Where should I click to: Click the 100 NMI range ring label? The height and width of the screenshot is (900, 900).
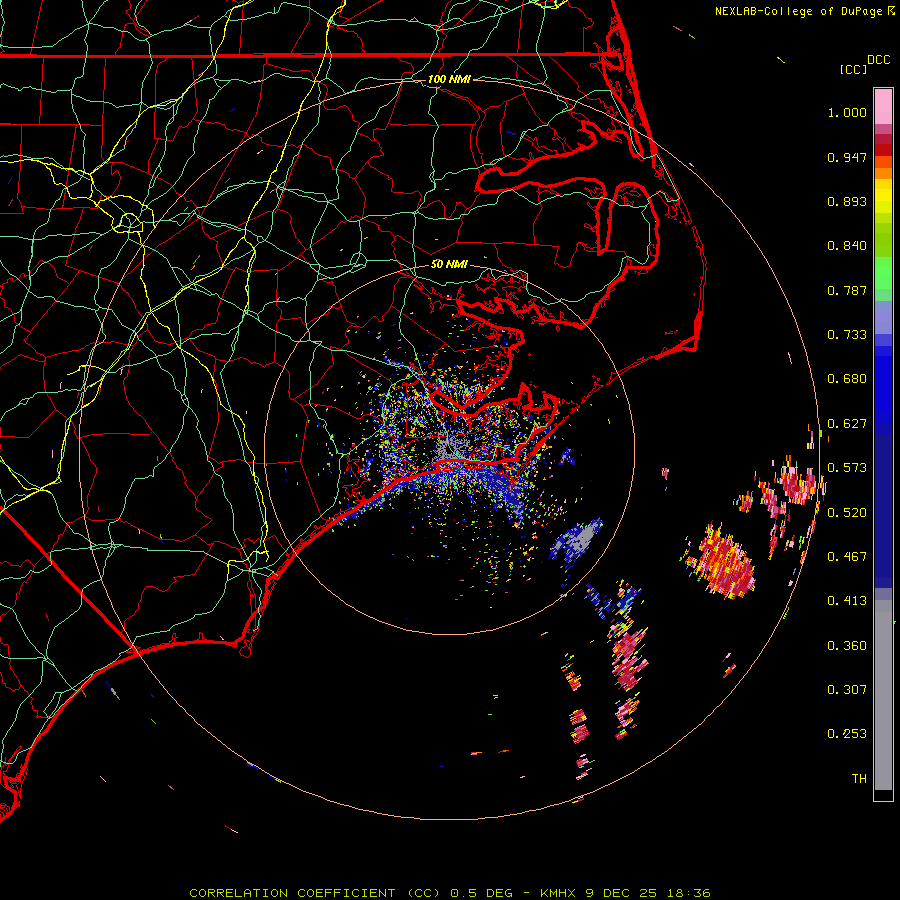click(449, 79)
